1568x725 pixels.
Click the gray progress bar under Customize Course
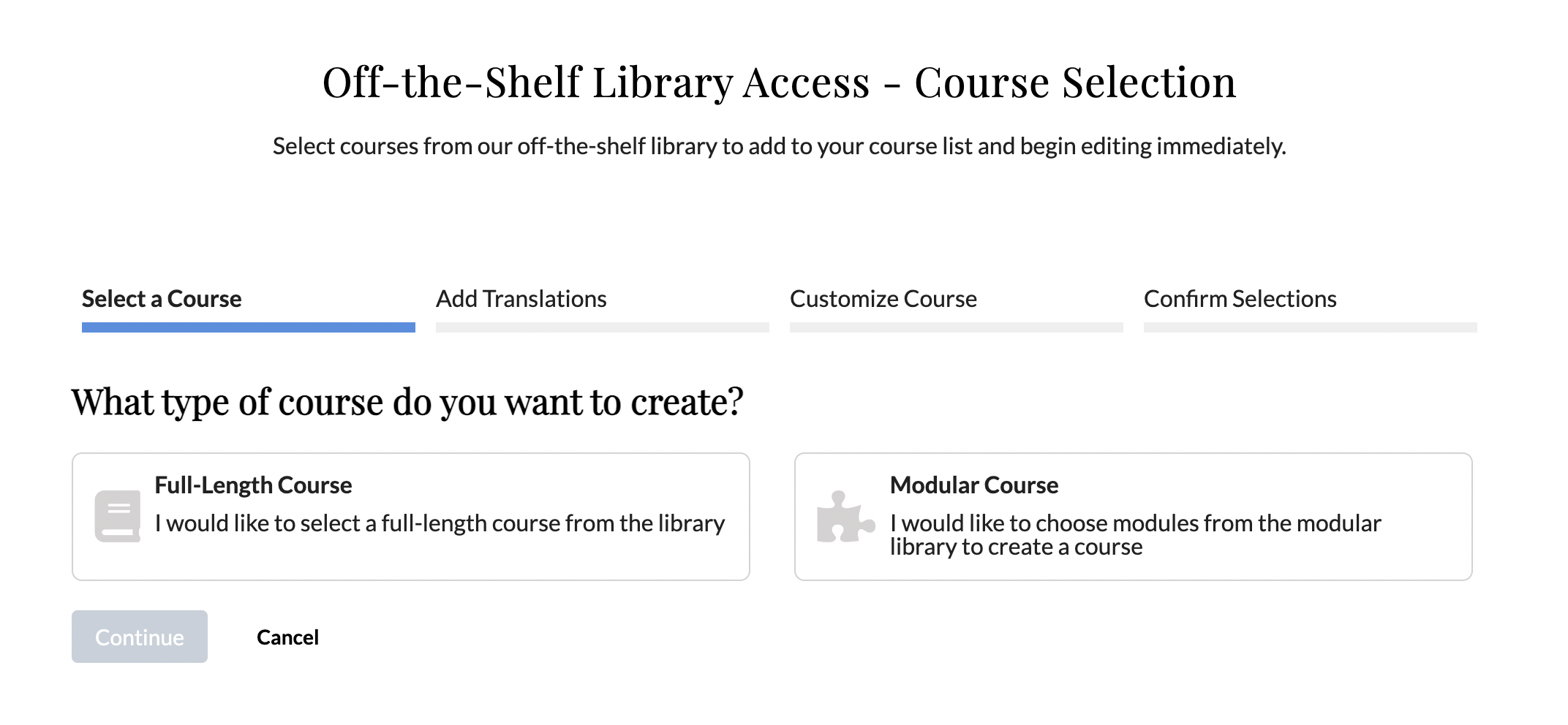956,327
